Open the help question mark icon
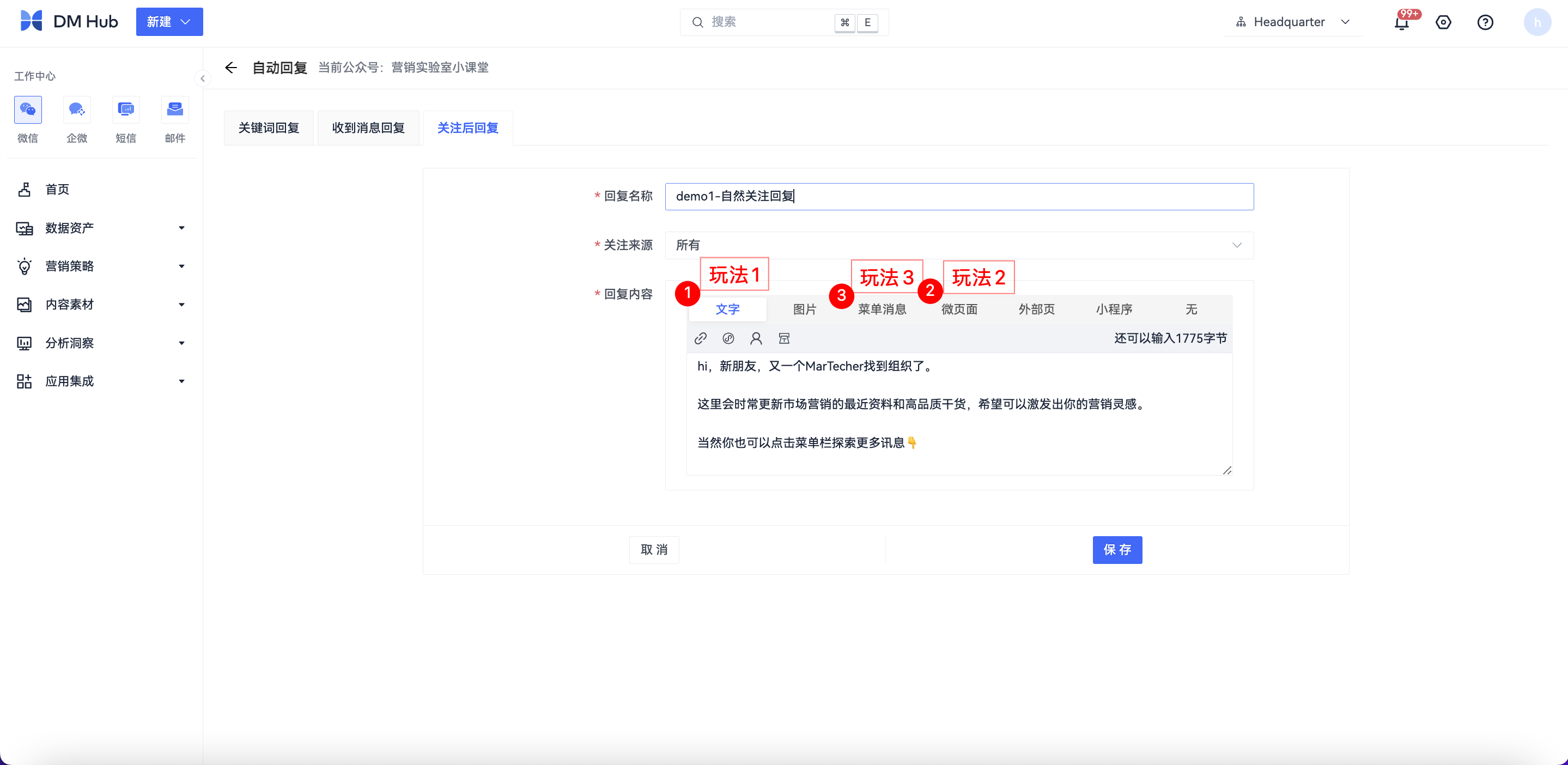This screenshot has height=765, width=1568. click(1485, 22)
